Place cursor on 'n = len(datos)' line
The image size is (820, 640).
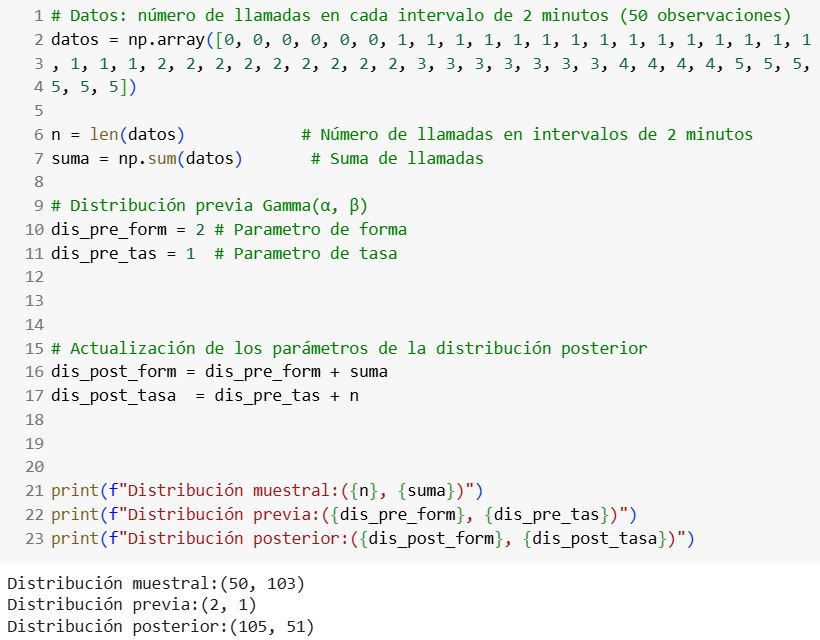click(117, 134)
